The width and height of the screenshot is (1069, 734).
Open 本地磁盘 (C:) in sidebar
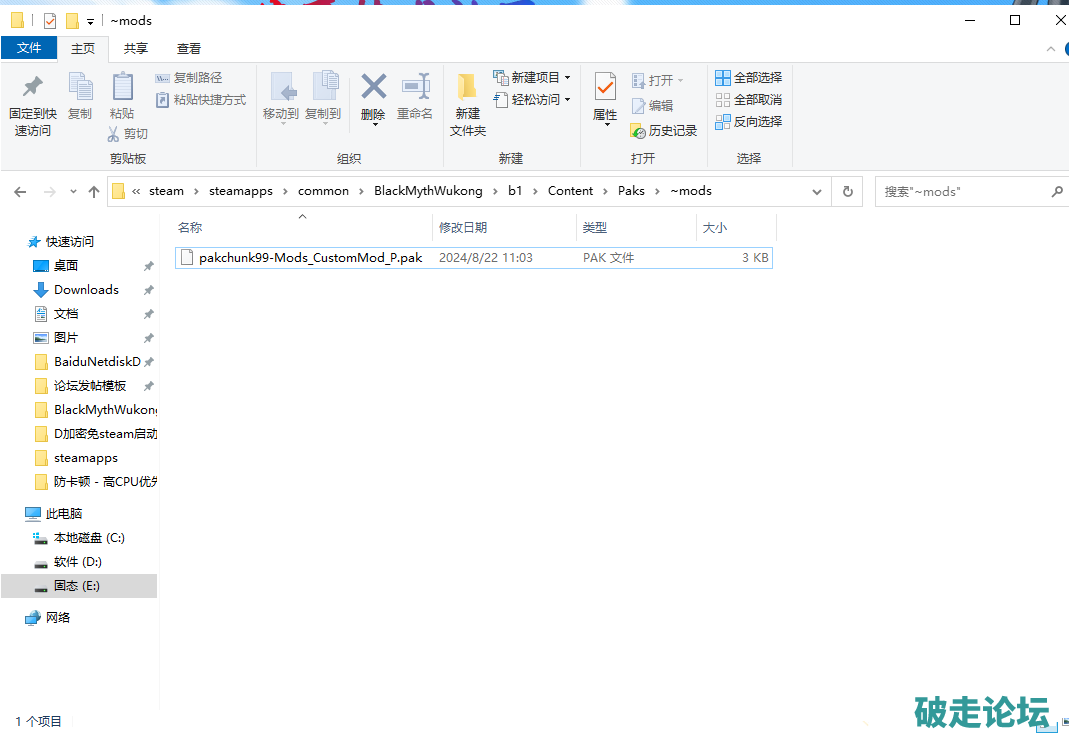[89, 538]
